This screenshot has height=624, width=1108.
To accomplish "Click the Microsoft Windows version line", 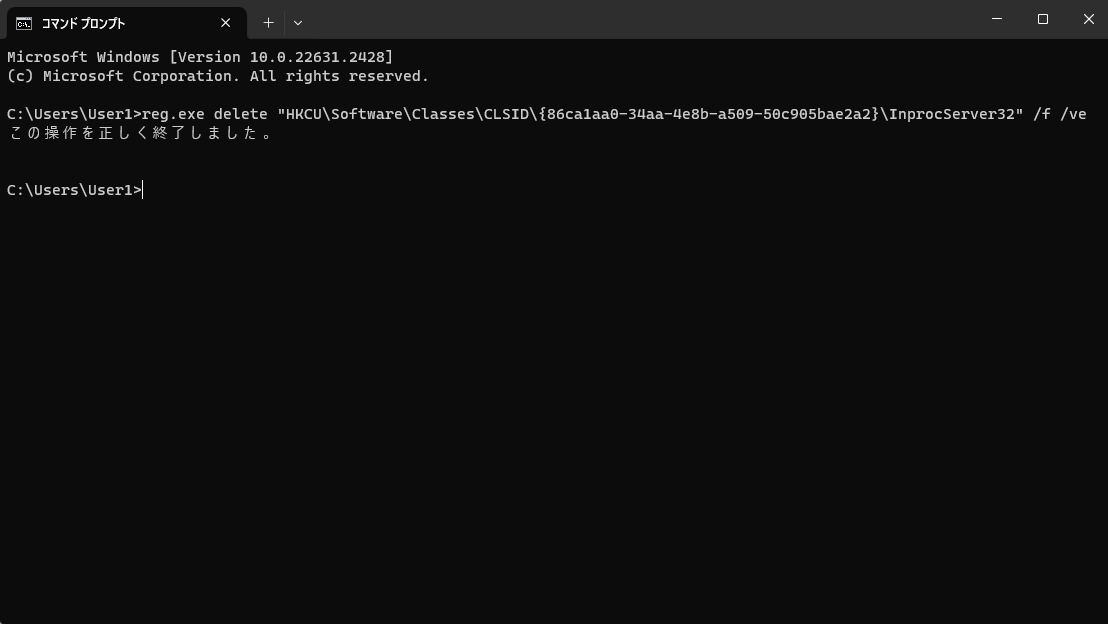I will pyautogui.click(x=200, y=57).
